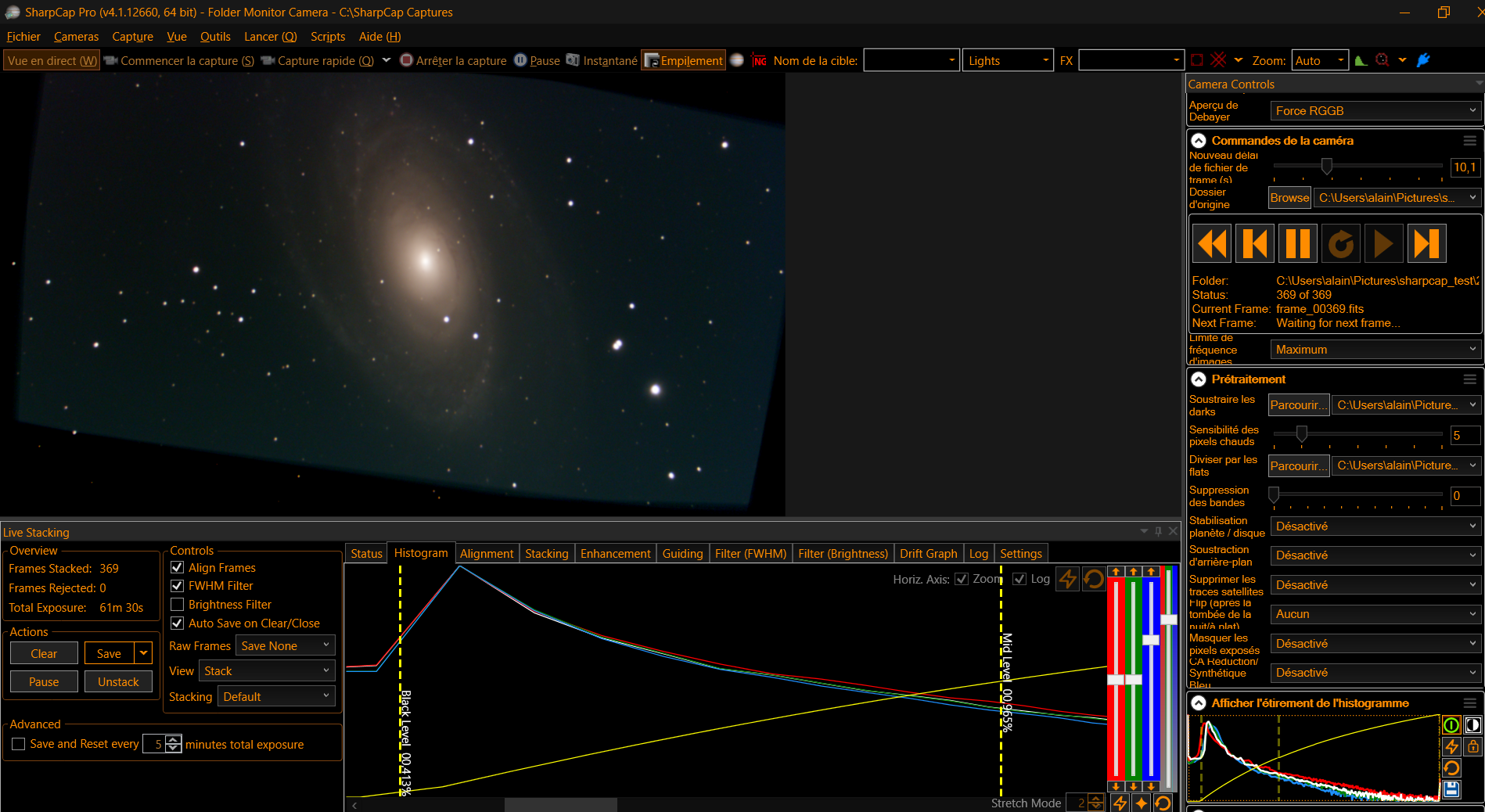Reset color balance with bottom circular arrow
The height and width of the screenshot is (812, 1485).
coord(1163,803)
